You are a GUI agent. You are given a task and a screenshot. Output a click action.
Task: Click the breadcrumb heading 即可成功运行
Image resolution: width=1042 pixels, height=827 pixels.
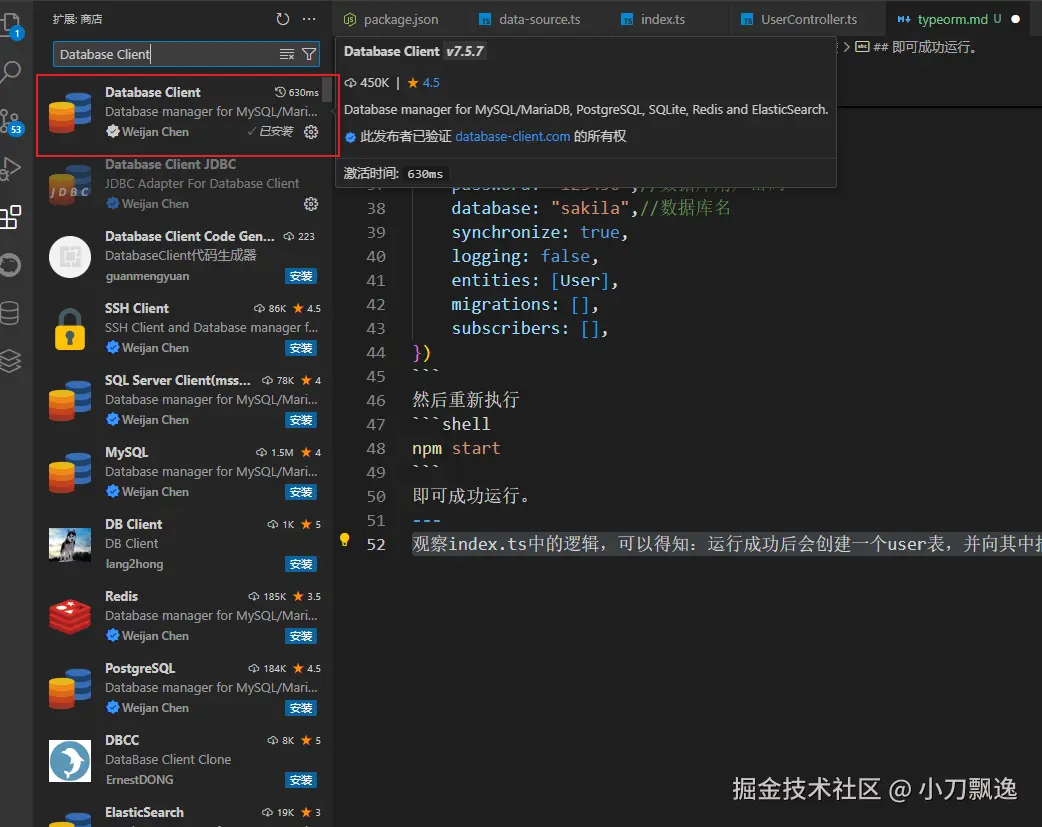[x=926, y=47]
